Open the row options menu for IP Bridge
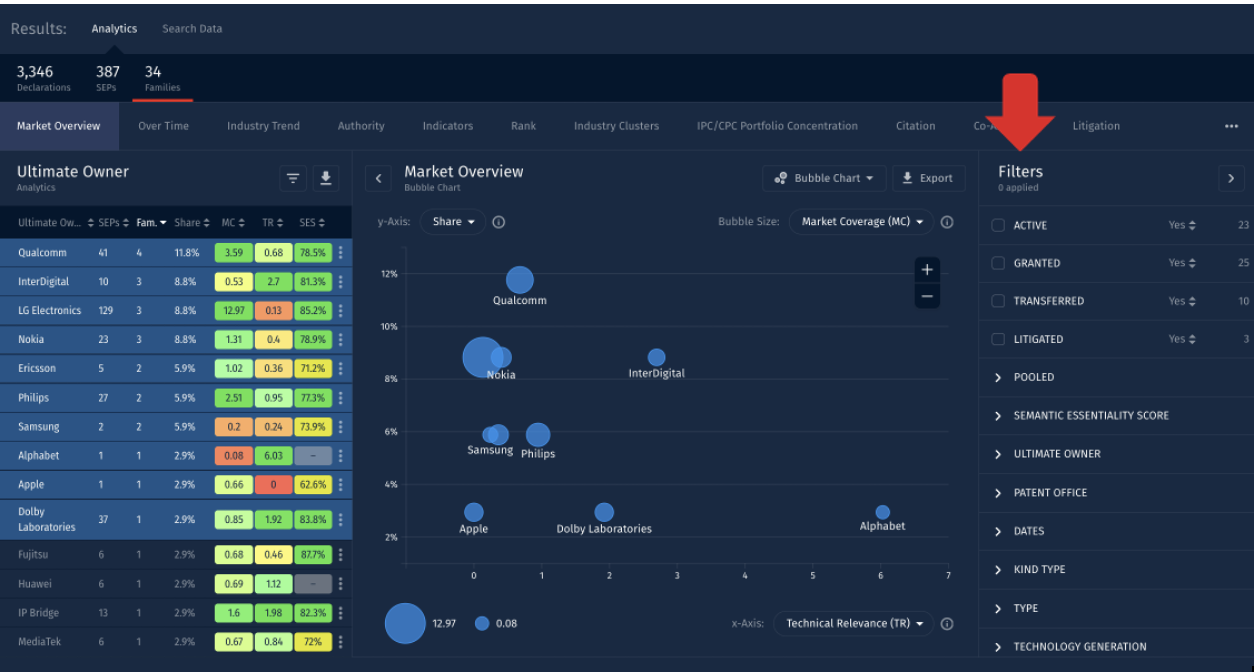The width and height of the screenshot is (1254, 672). pyautogui.click(x=341, y=613)
